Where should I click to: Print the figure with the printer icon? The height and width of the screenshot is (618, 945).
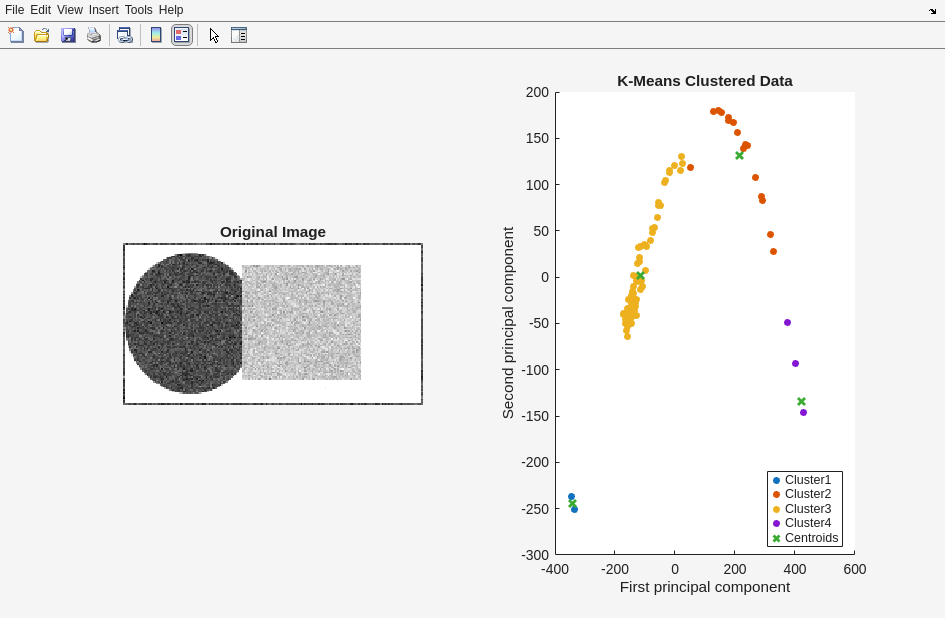(x=94, y=35)
